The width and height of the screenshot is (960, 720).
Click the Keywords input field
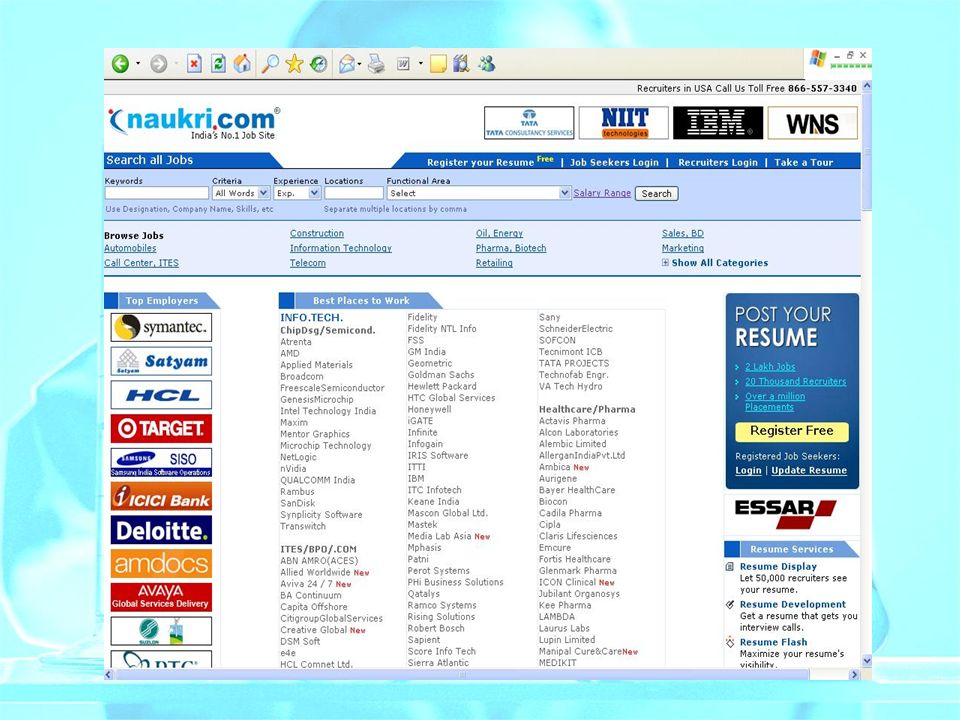pos(157,193)
